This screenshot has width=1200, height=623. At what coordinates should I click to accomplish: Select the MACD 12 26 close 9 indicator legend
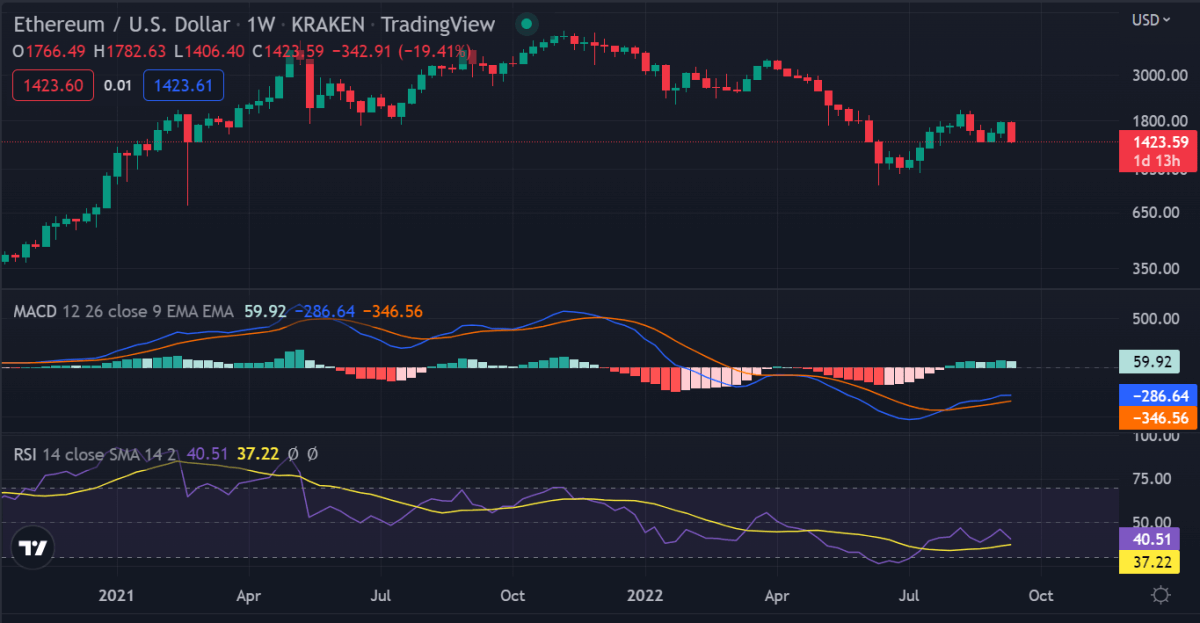coord(123,311)
